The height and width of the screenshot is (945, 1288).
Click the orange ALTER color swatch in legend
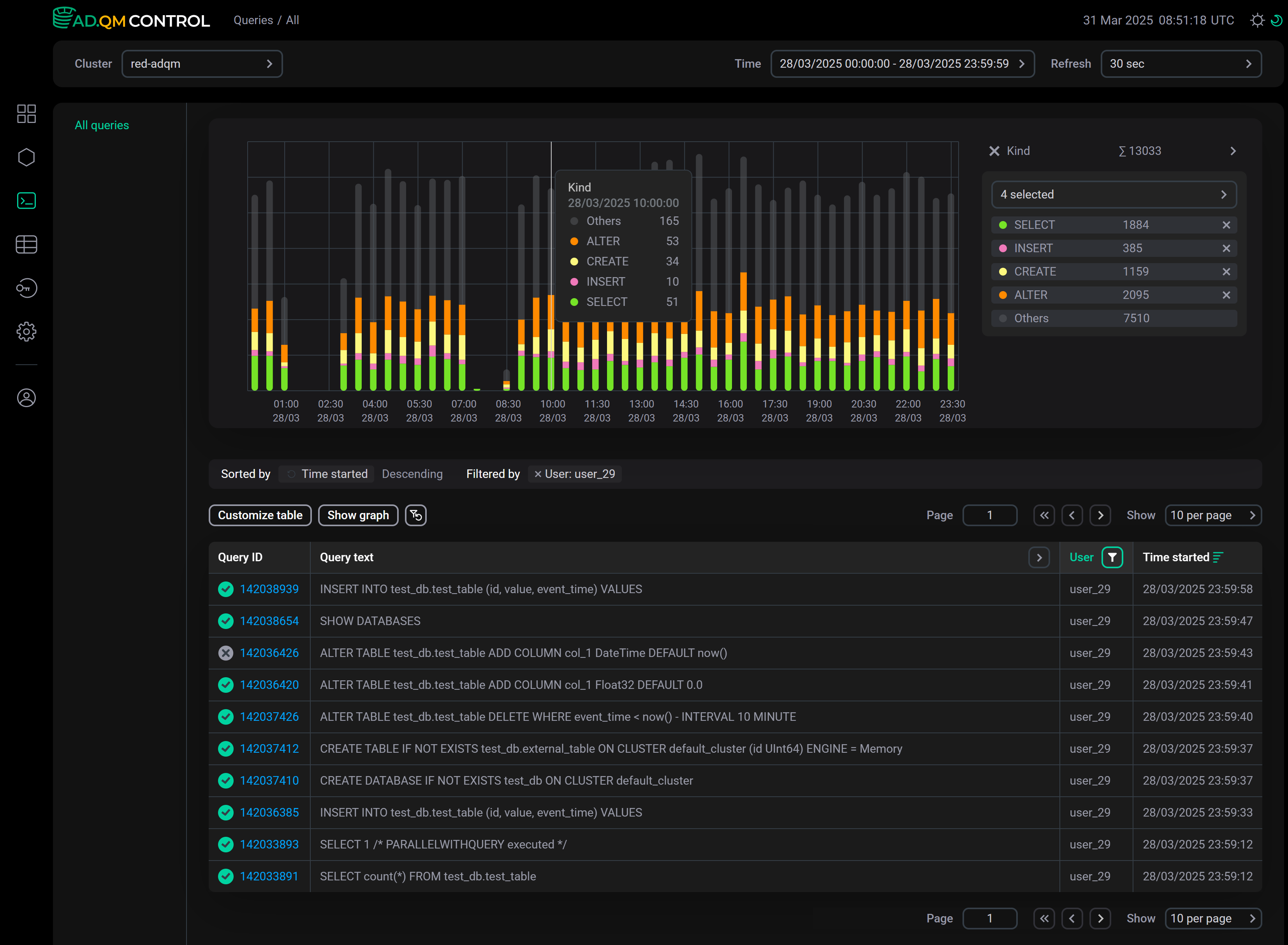tap(1003, 295)
